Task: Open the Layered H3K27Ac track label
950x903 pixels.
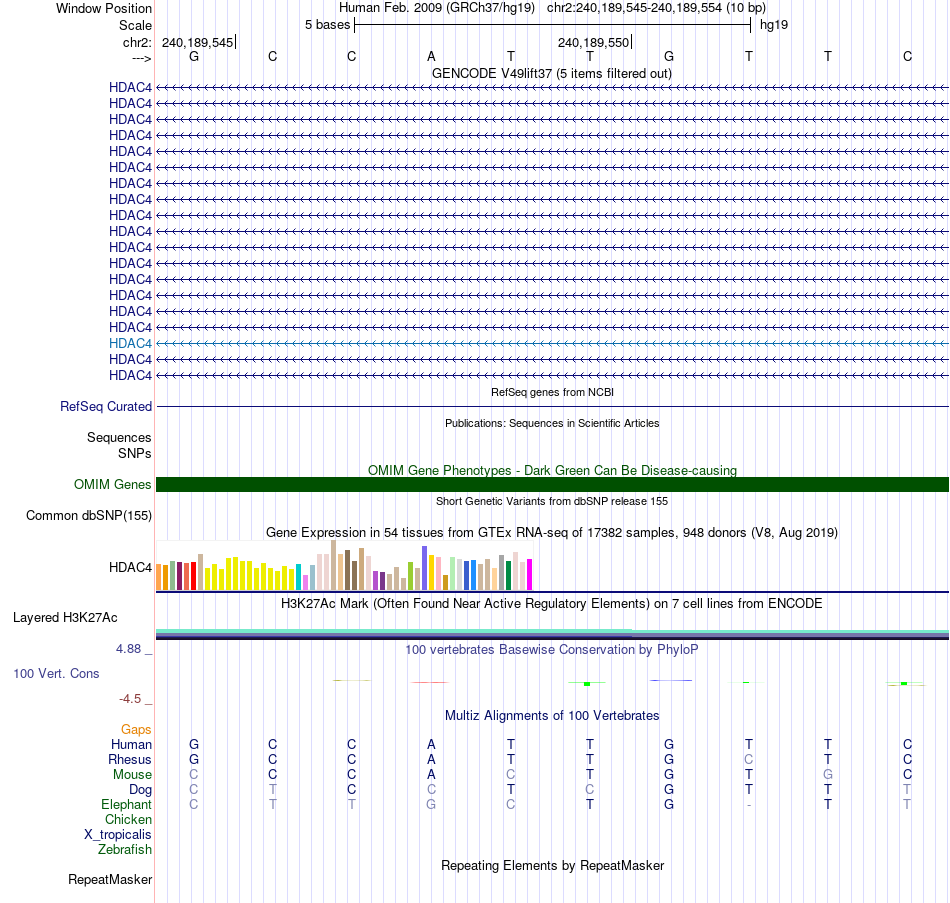Action: (65, 618)
